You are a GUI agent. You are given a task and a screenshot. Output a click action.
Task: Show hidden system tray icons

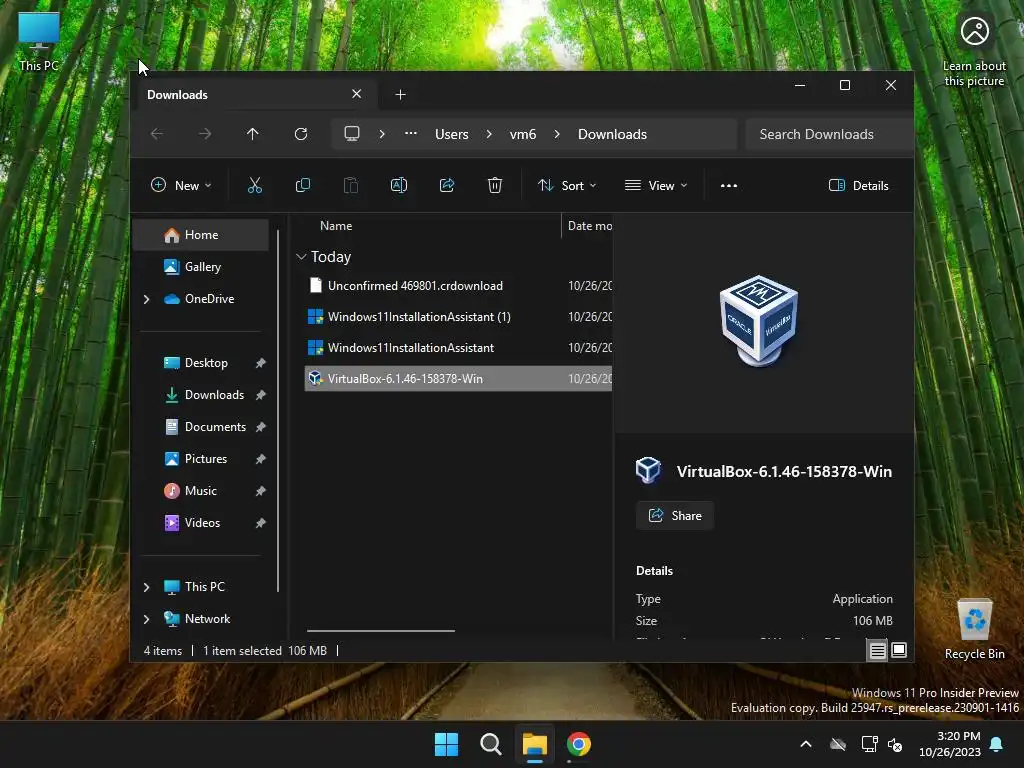point(806,744)
